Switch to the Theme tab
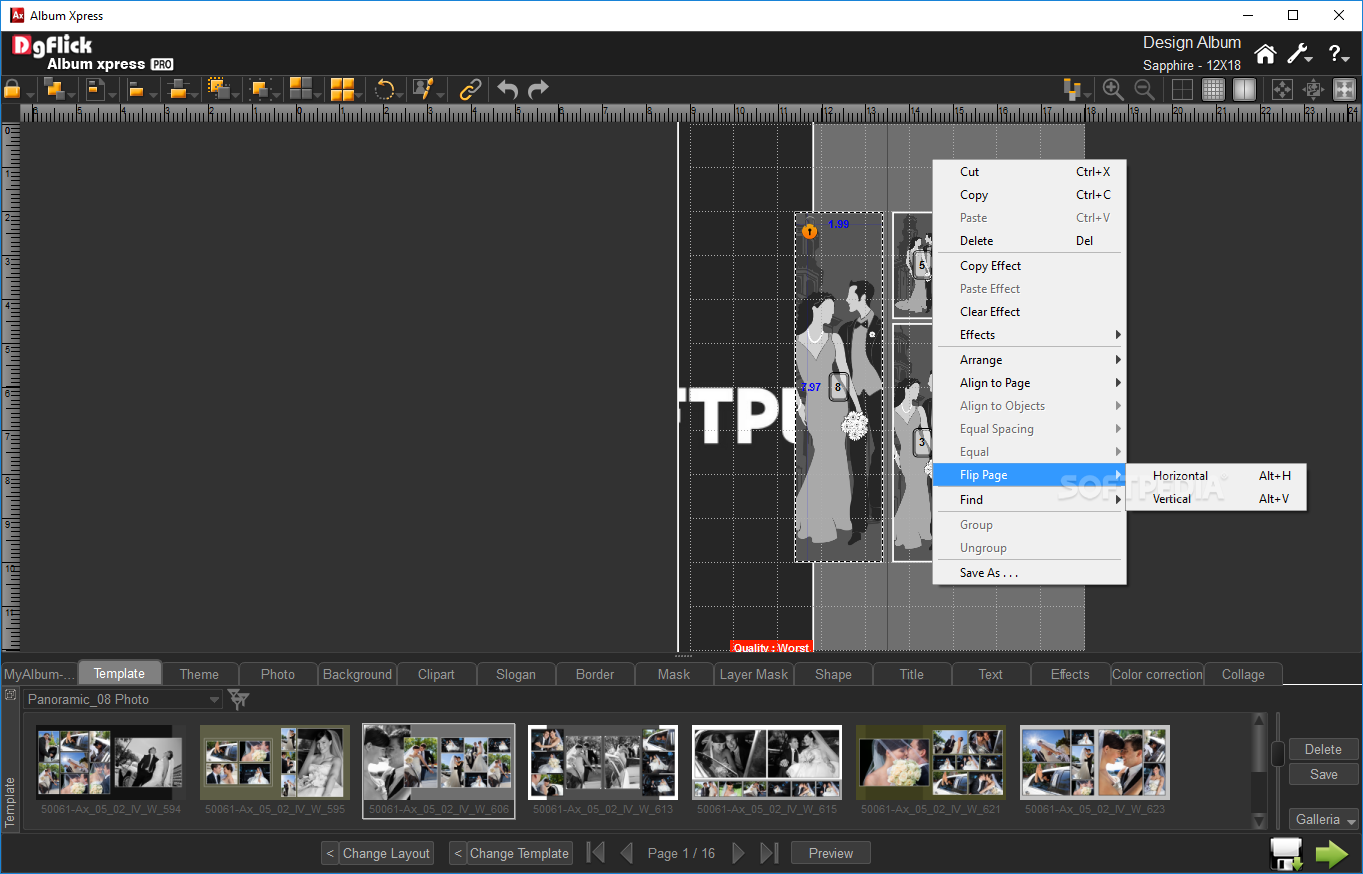This screenshot has height=874, width=1363. point(199,674)
